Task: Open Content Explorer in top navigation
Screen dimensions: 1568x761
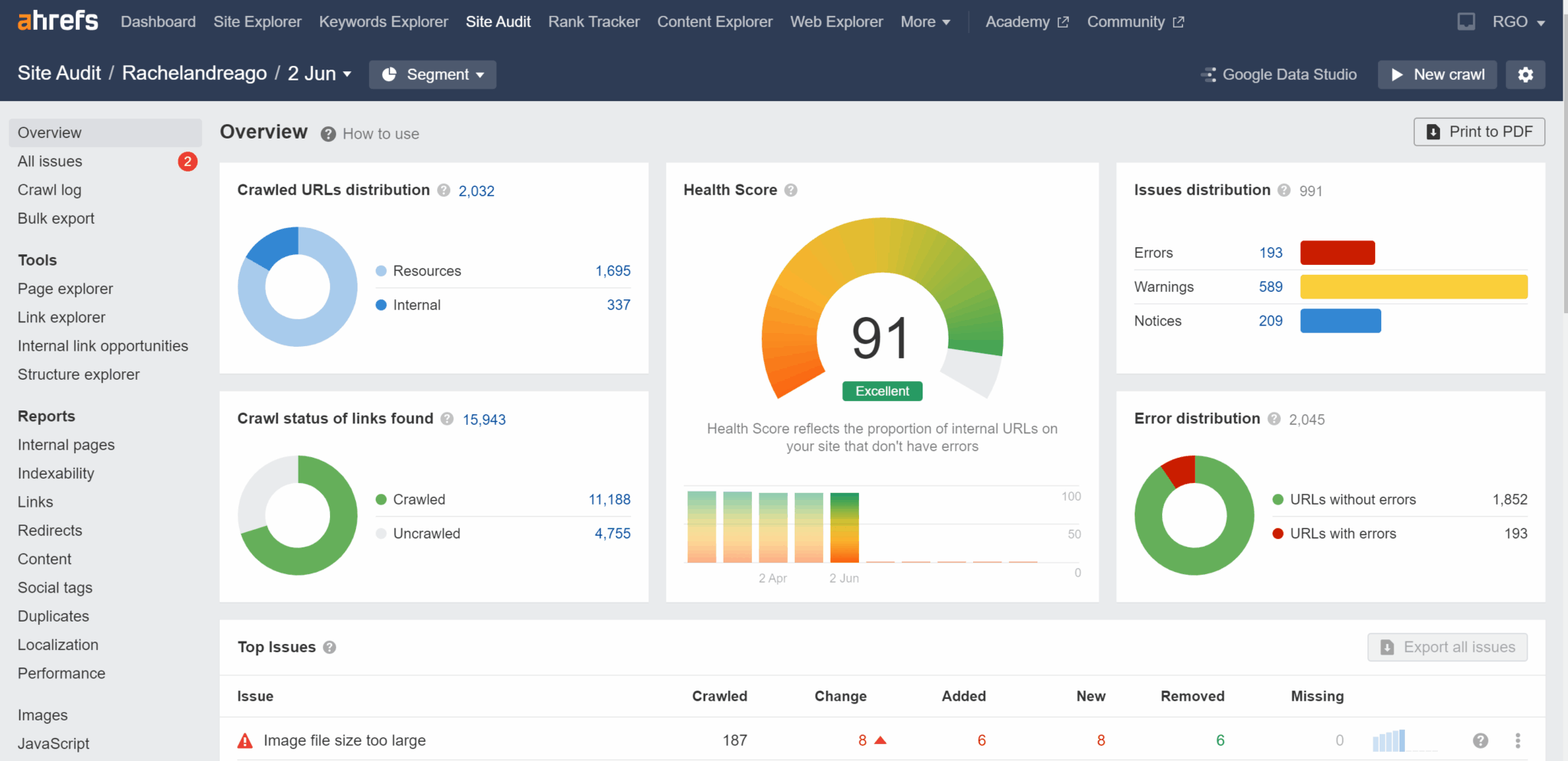Action: 715,21
